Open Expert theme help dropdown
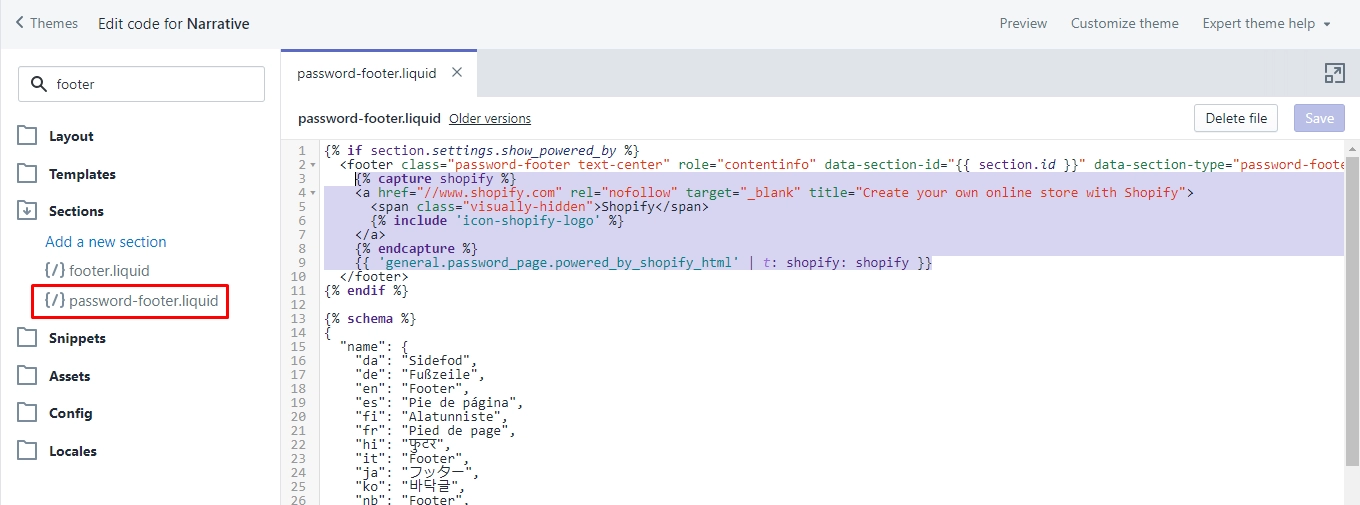The image size is (1360, 505). point(1266,23)
